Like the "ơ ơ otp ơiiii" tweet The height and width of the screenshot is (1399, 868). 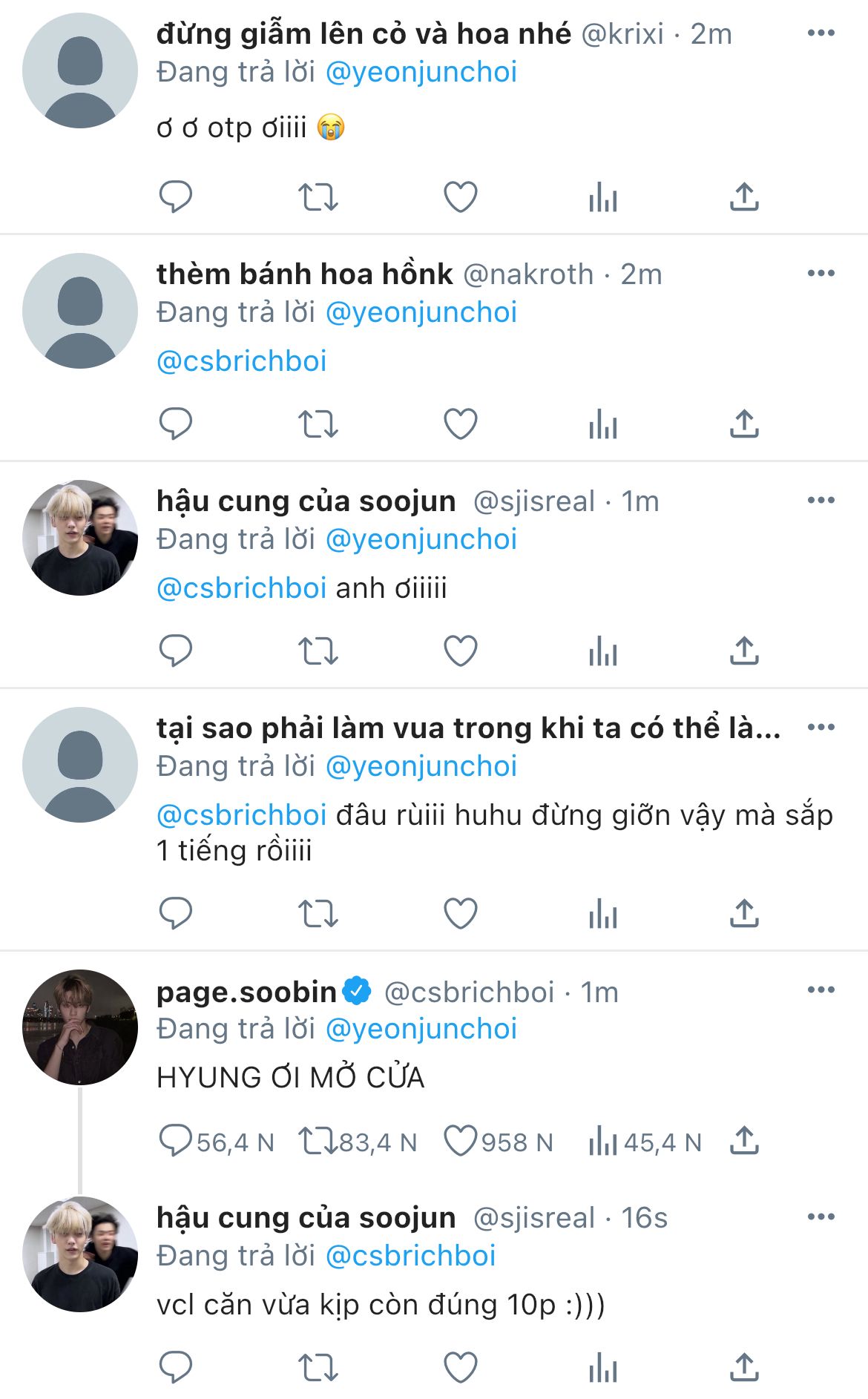(x=460, y=197)
